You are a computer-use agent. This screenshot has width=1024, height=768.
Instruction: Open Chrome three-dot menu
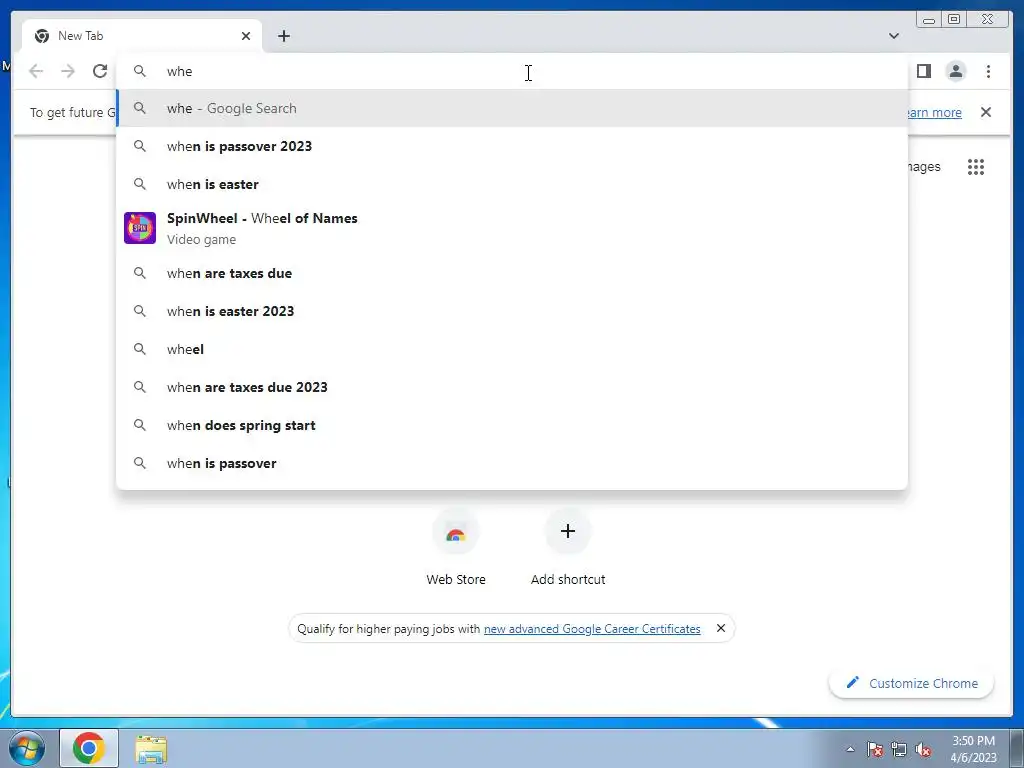(x=988, y=71)
